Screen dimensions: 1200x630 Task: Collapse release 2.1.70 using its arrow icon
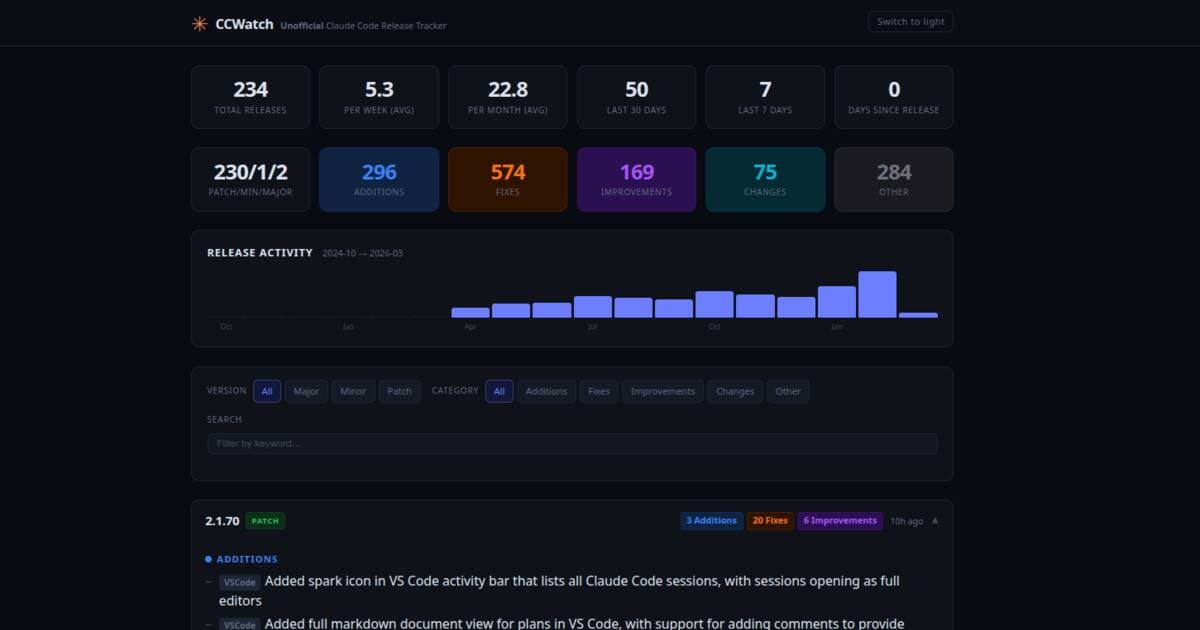coord(934,520)
